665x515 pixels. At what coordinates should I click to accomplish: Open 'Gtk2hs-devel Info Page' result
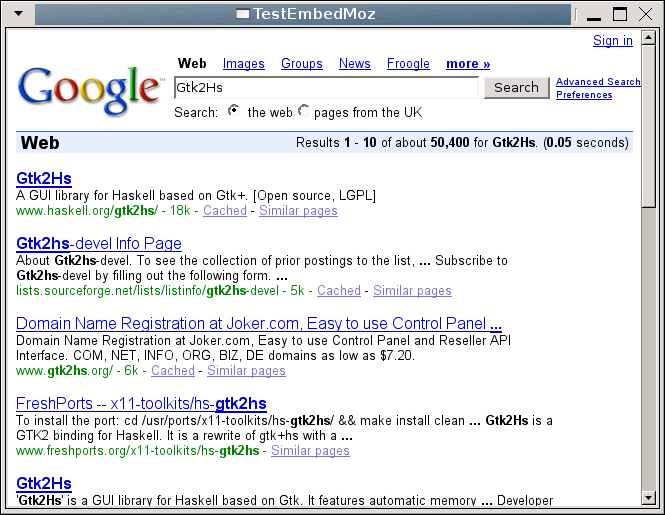tap(99, 244)
